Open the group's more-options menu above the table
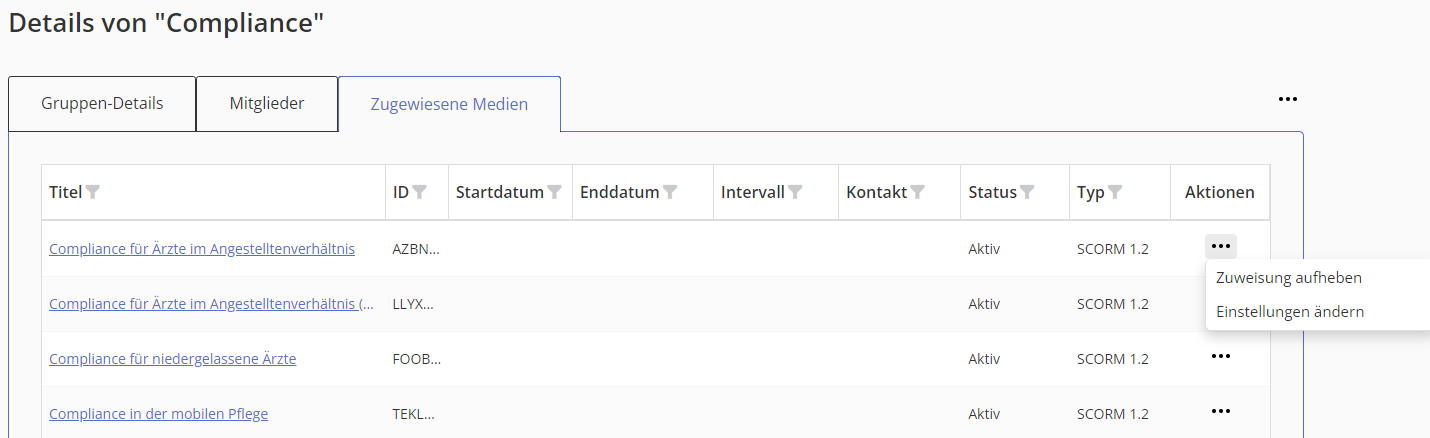 pyautogui.click(x=1288, y=100)
